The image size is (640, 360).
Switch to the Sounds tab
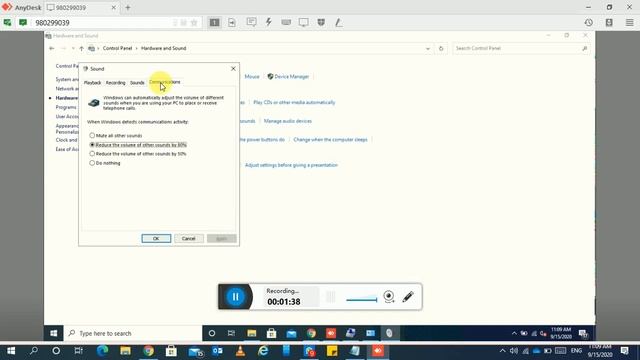137,82
